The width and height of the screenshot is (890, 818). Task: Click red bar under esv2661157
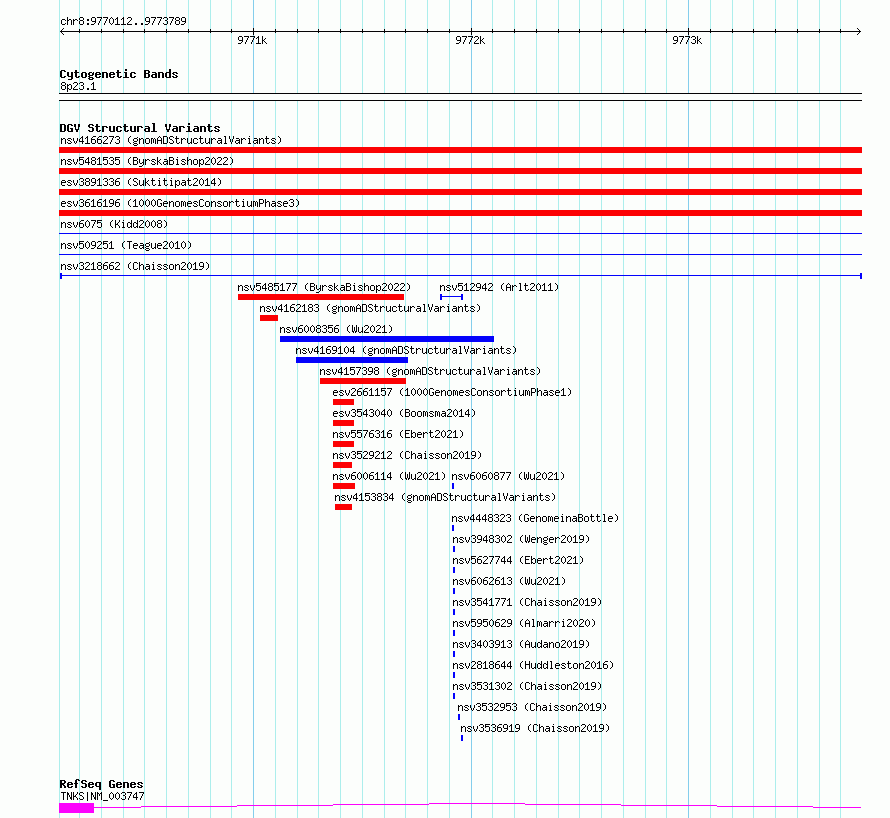(x=343, y=402)
